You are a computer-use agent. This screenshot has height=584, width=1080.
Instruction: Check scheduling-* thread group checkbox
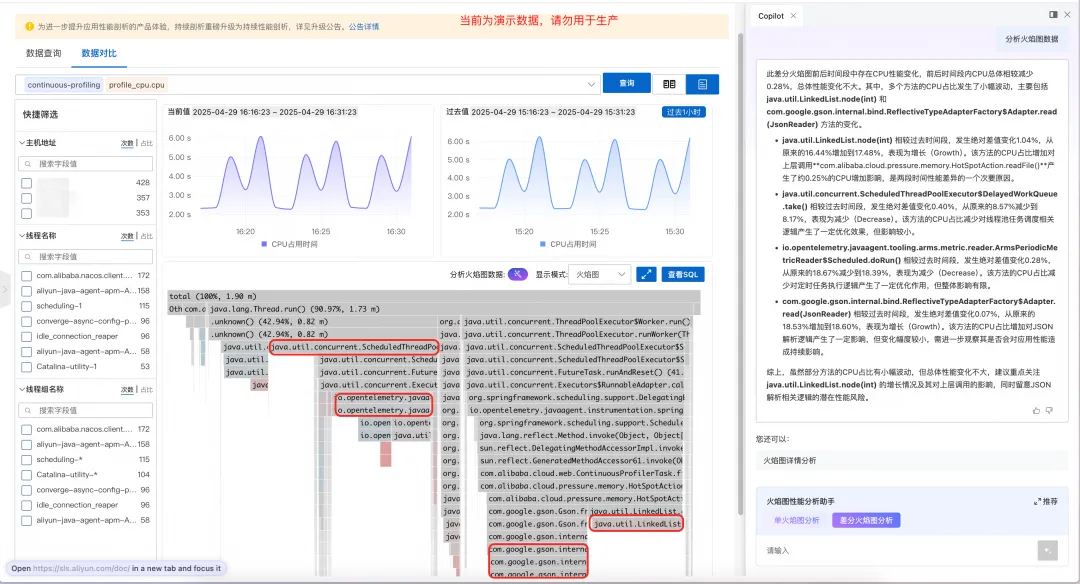(x=26, y=459)
